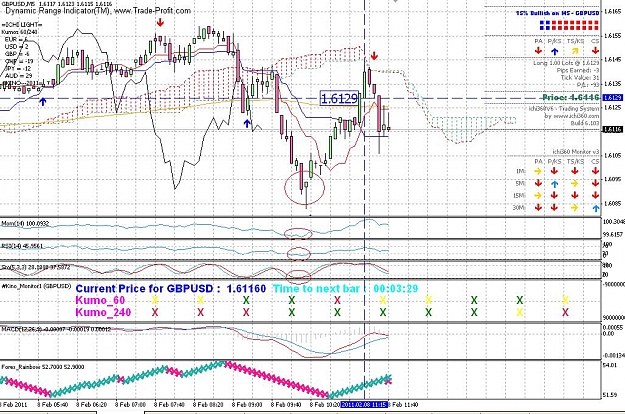Click the 'Time to next bar : 00:03:29' text
Image resolution: width=625 pixels, height=414 pixels.
tap(345, 289)
